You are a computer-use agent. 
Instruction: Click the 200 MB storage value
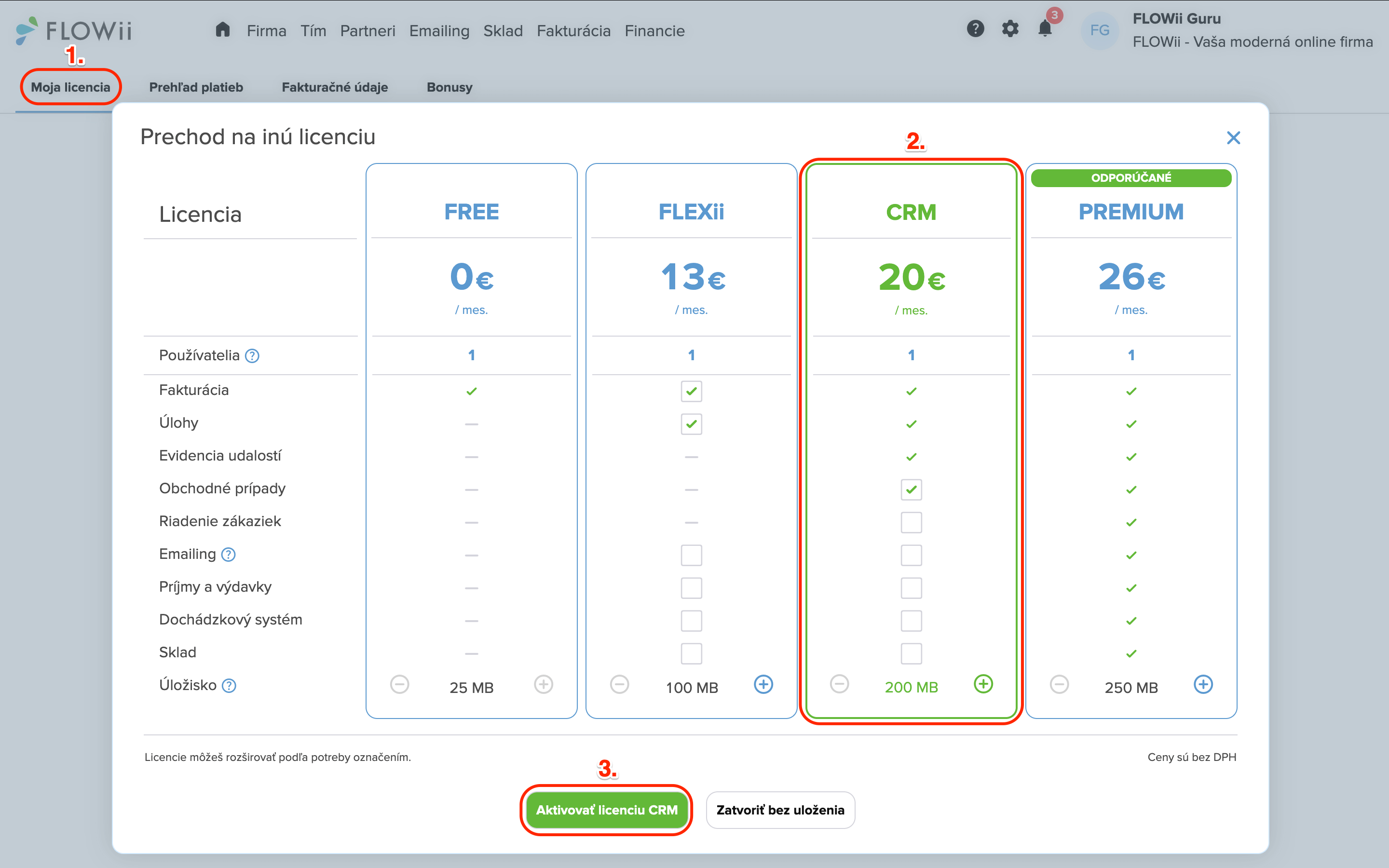click(911, 687)
